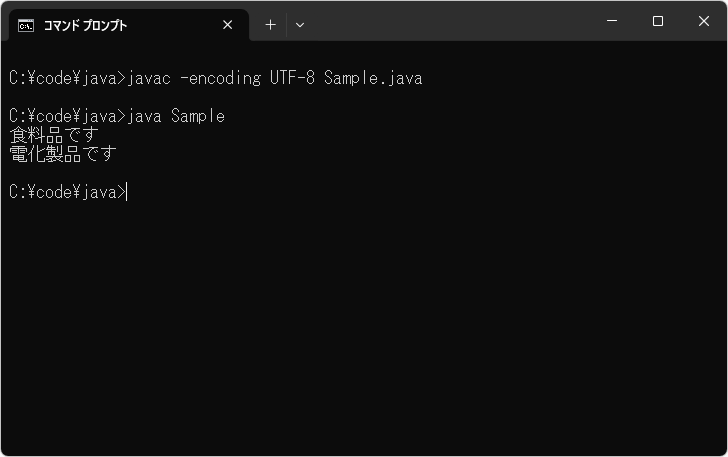Expand the new tab profile dropdown chevron

pos(300,25)
